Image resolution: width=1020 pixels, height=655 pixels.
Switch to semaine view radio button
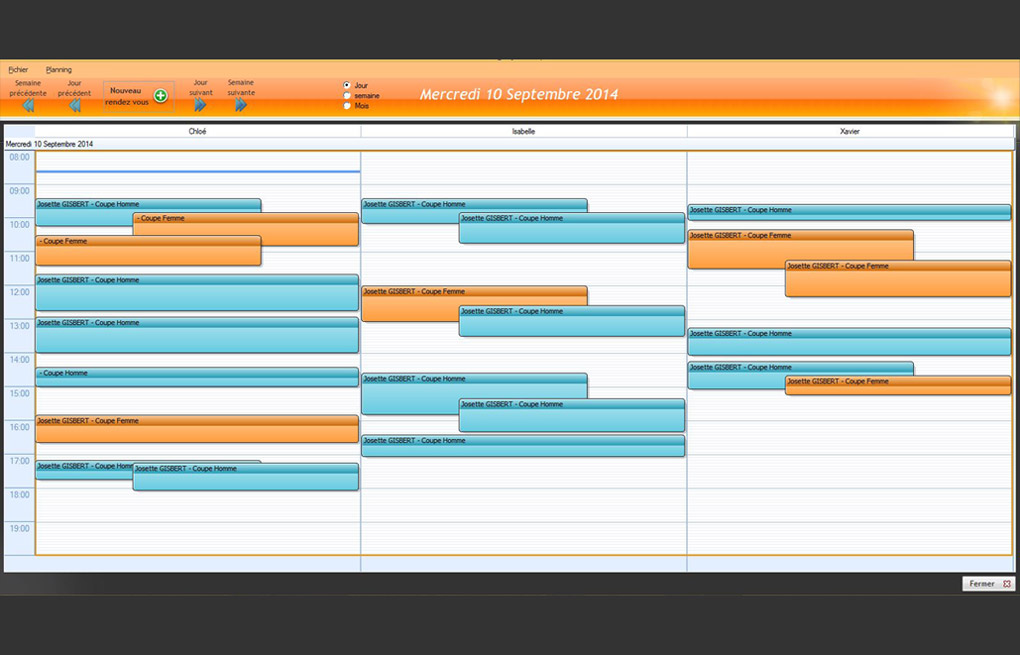tap(347, 96)
